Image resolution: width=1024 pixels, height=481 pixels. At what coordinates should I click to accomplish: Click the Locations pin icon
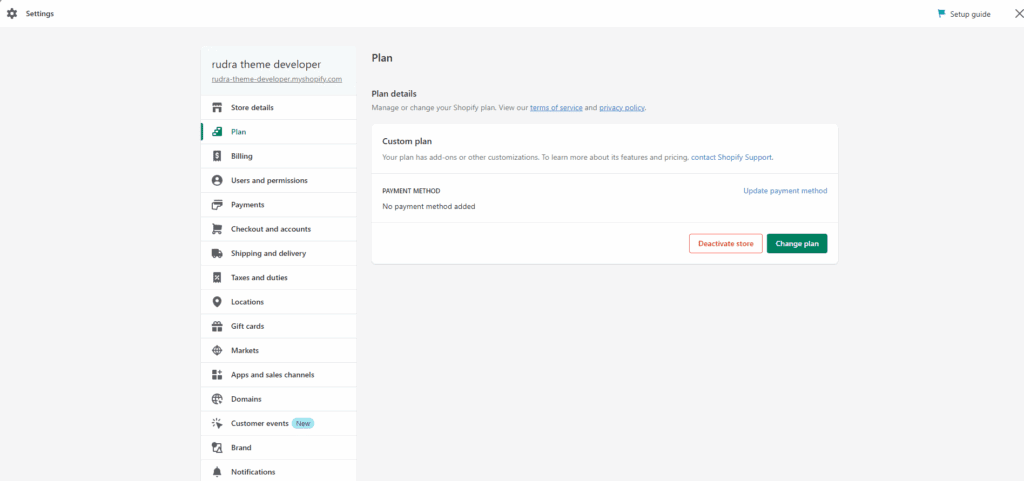[217, 302]
